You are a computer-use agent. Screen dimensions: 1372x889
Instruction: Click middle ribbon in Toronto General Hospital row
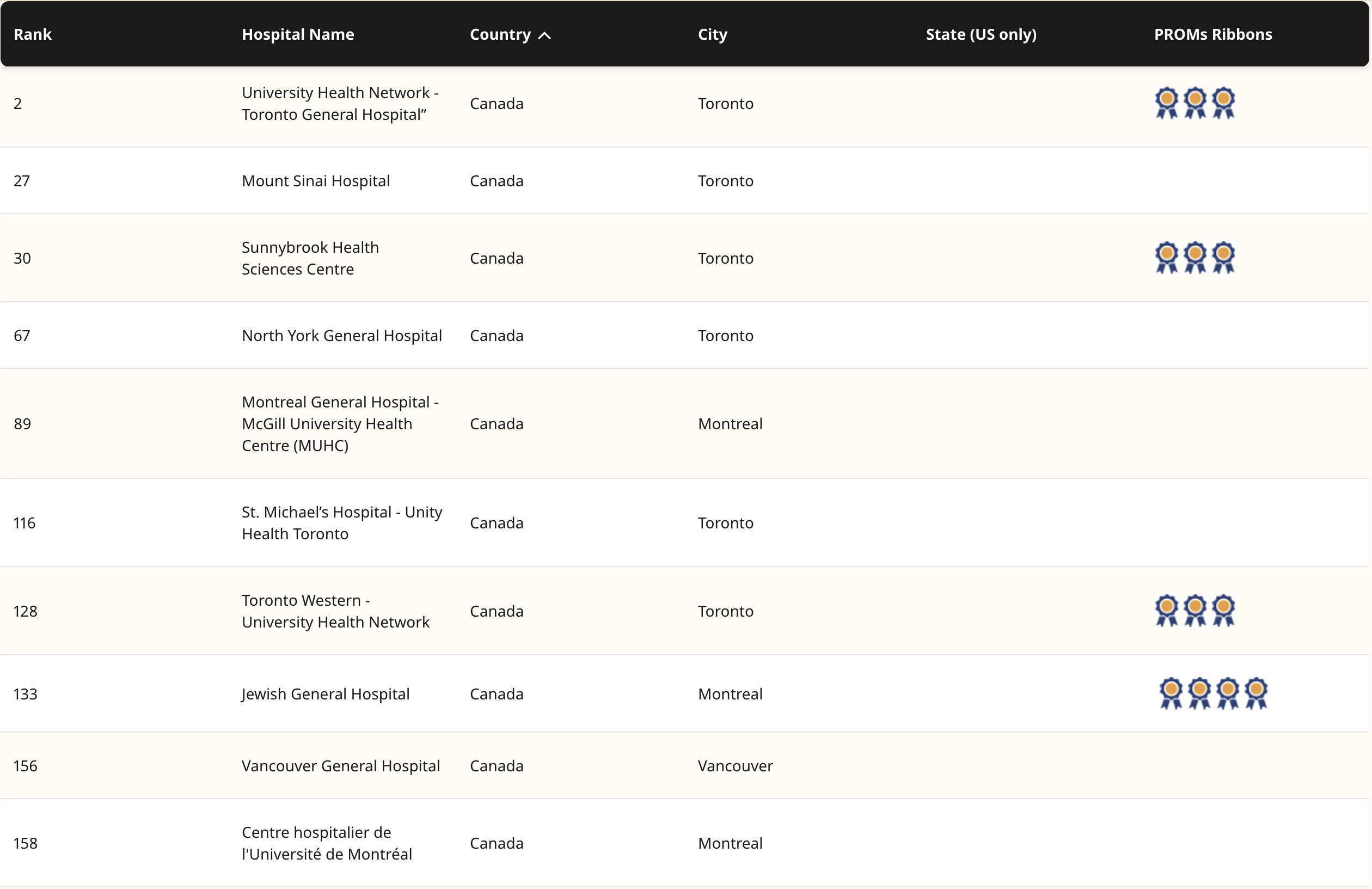(1195, 103)
